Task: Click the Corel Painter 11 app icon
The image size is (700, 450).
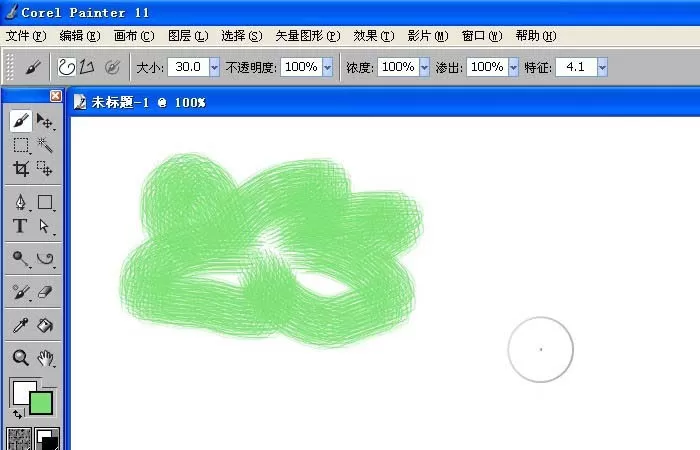Action: pos(12,12)
